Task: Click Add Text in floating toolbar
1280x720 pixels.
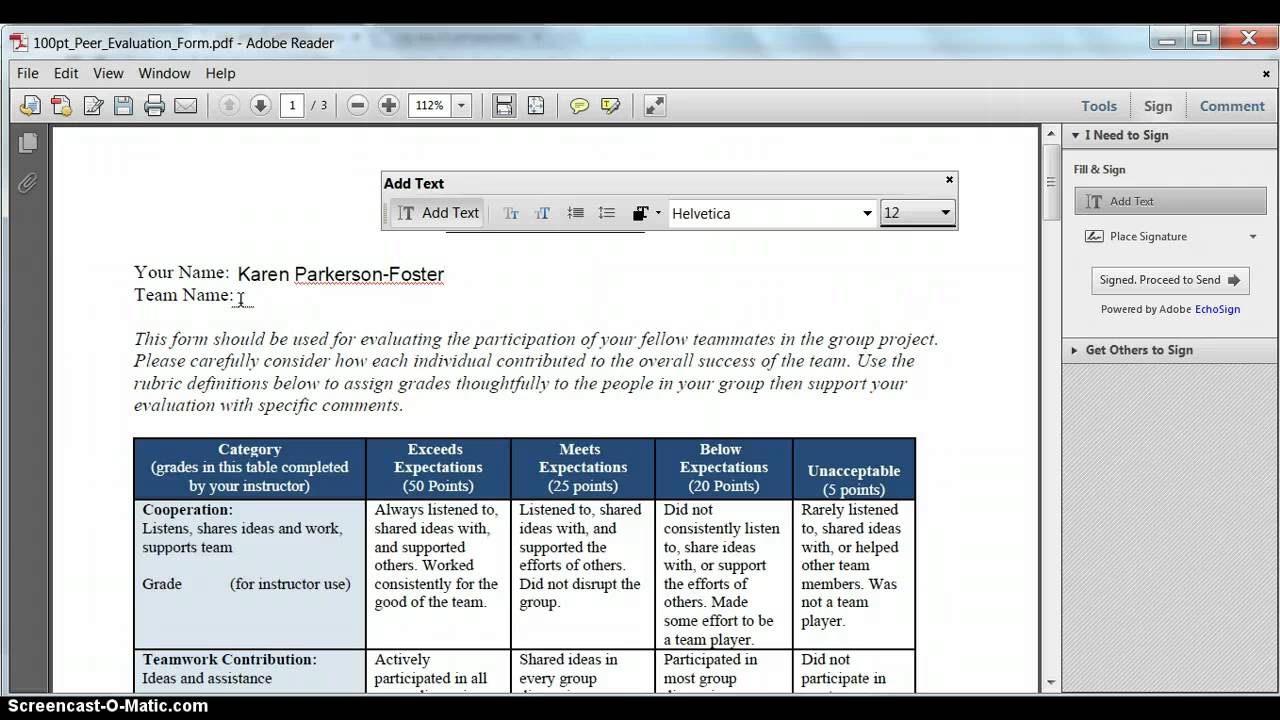Action: pos(438,213)
